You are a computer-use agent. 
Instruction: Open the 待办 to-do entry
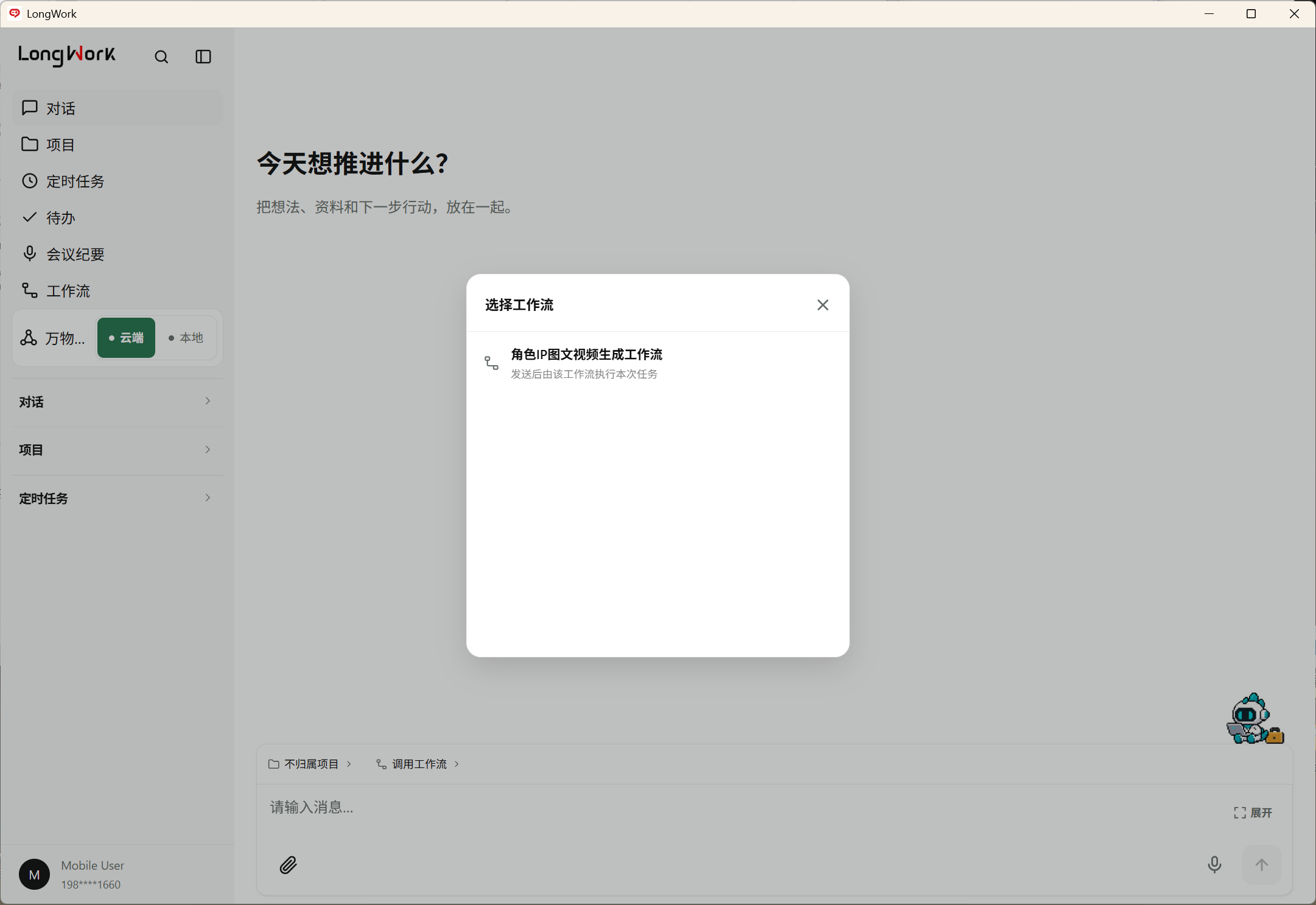point(117,218)
